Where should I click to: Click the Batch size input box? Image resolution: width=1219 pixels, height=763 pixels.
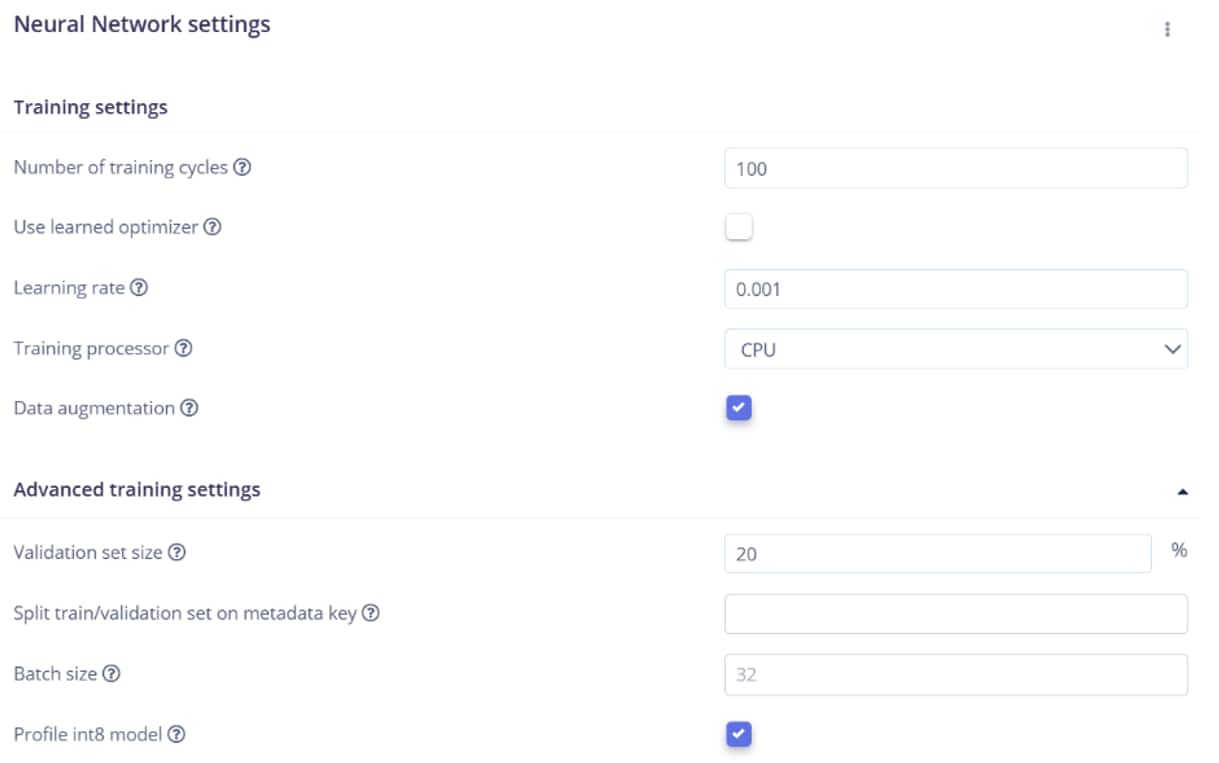coord(955,675)
